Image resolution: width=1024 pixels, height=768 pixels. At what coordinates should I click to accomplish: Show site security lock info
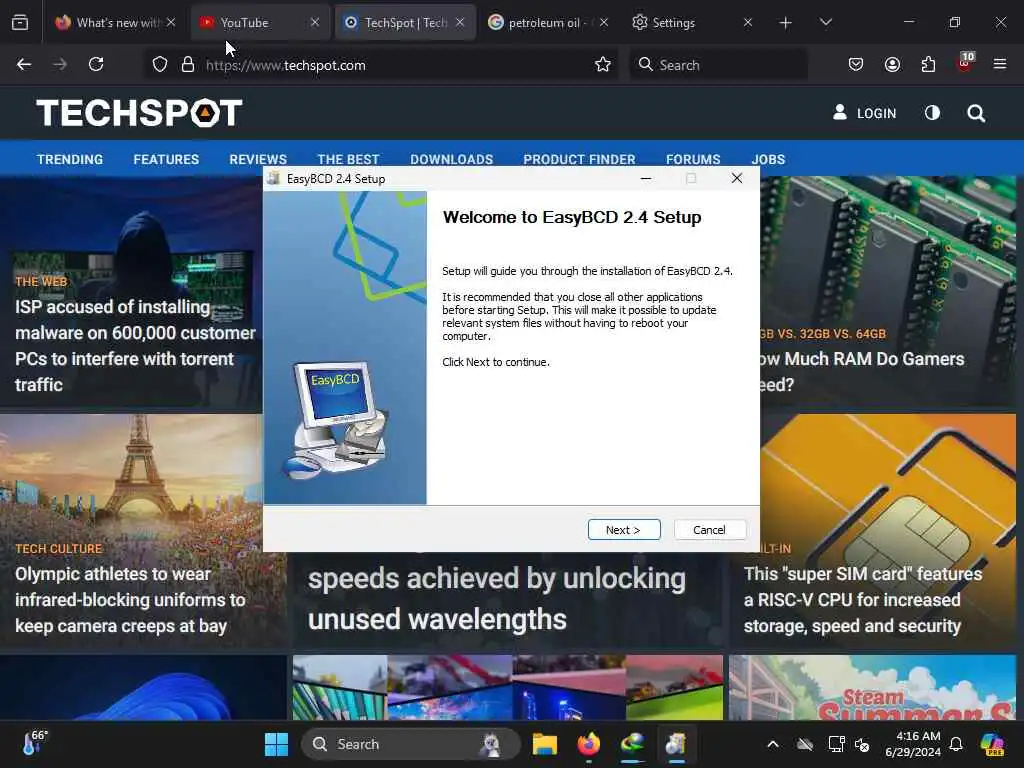tap(188, 65)
